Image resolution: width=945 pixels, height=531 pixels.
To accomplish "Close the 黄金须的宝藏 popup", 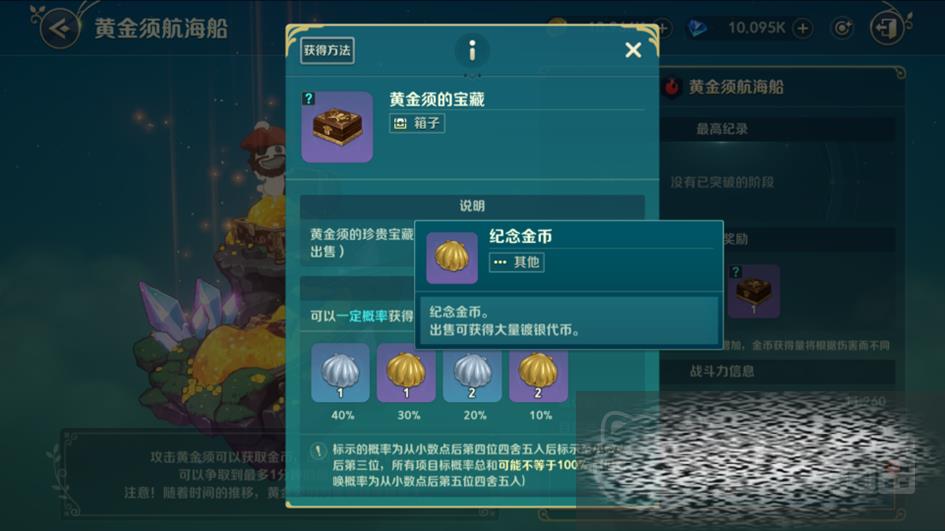I will coord(633,50).
